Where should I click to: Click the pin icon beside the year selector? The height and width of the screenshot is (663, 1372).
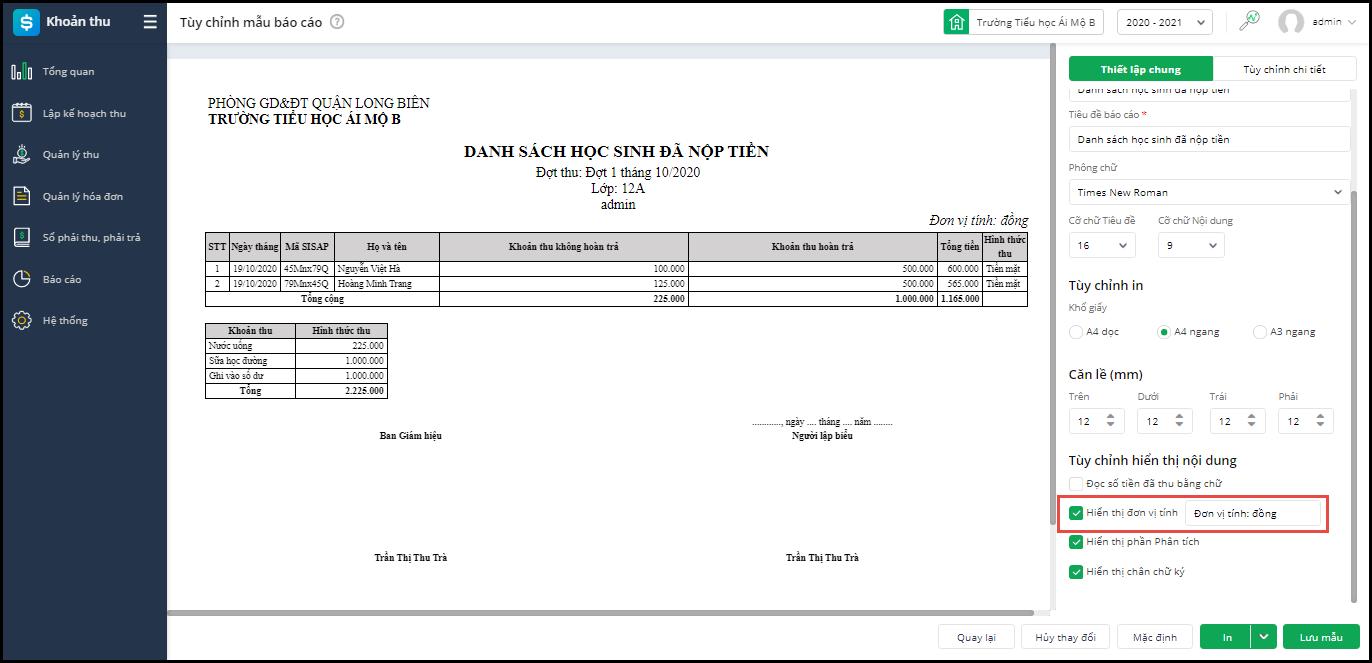click(x=1249, y=21)
